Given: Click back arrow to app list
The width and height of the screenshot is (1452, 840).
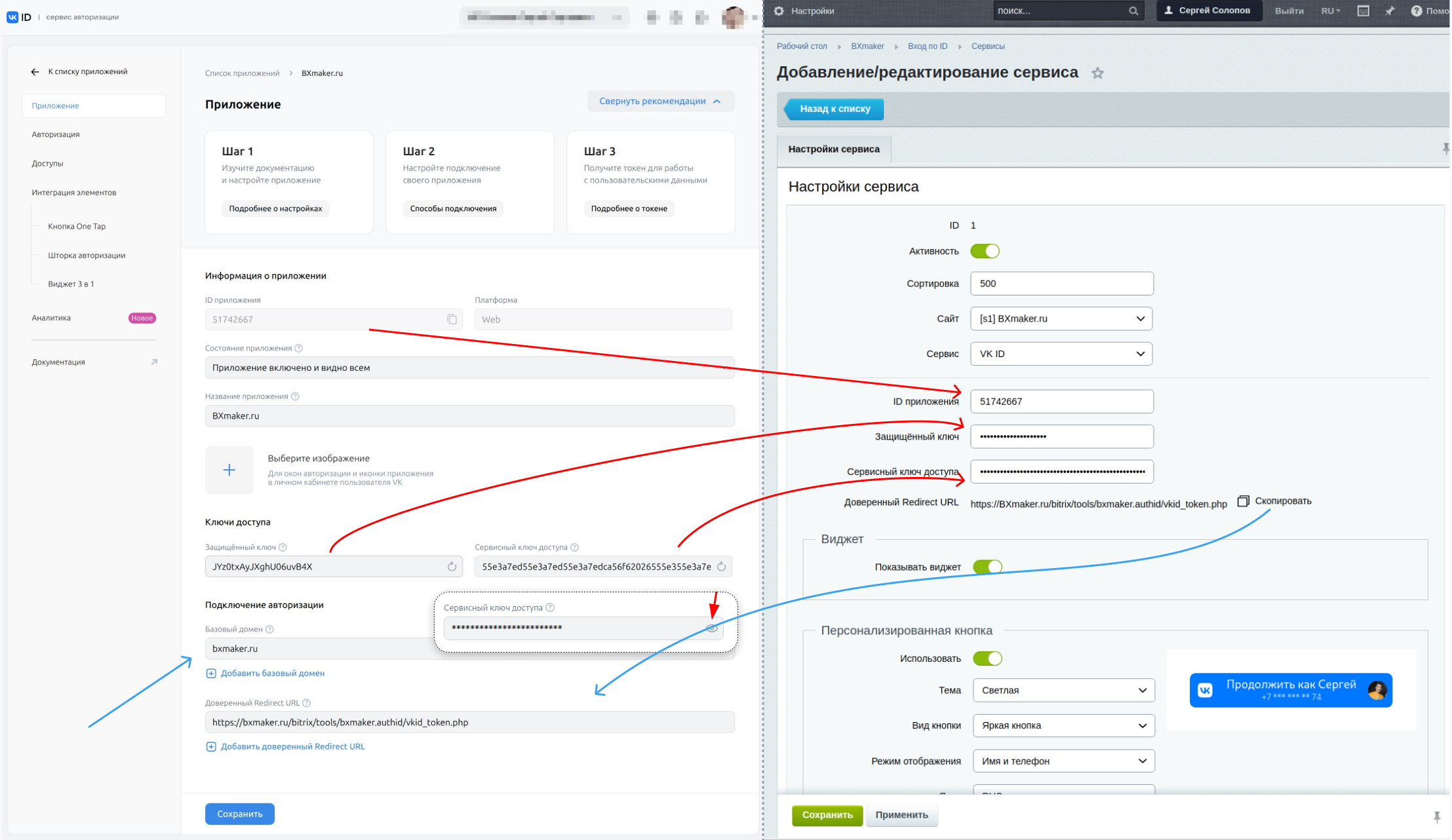Looking at the screenshot, I should [x=35, y=72].
